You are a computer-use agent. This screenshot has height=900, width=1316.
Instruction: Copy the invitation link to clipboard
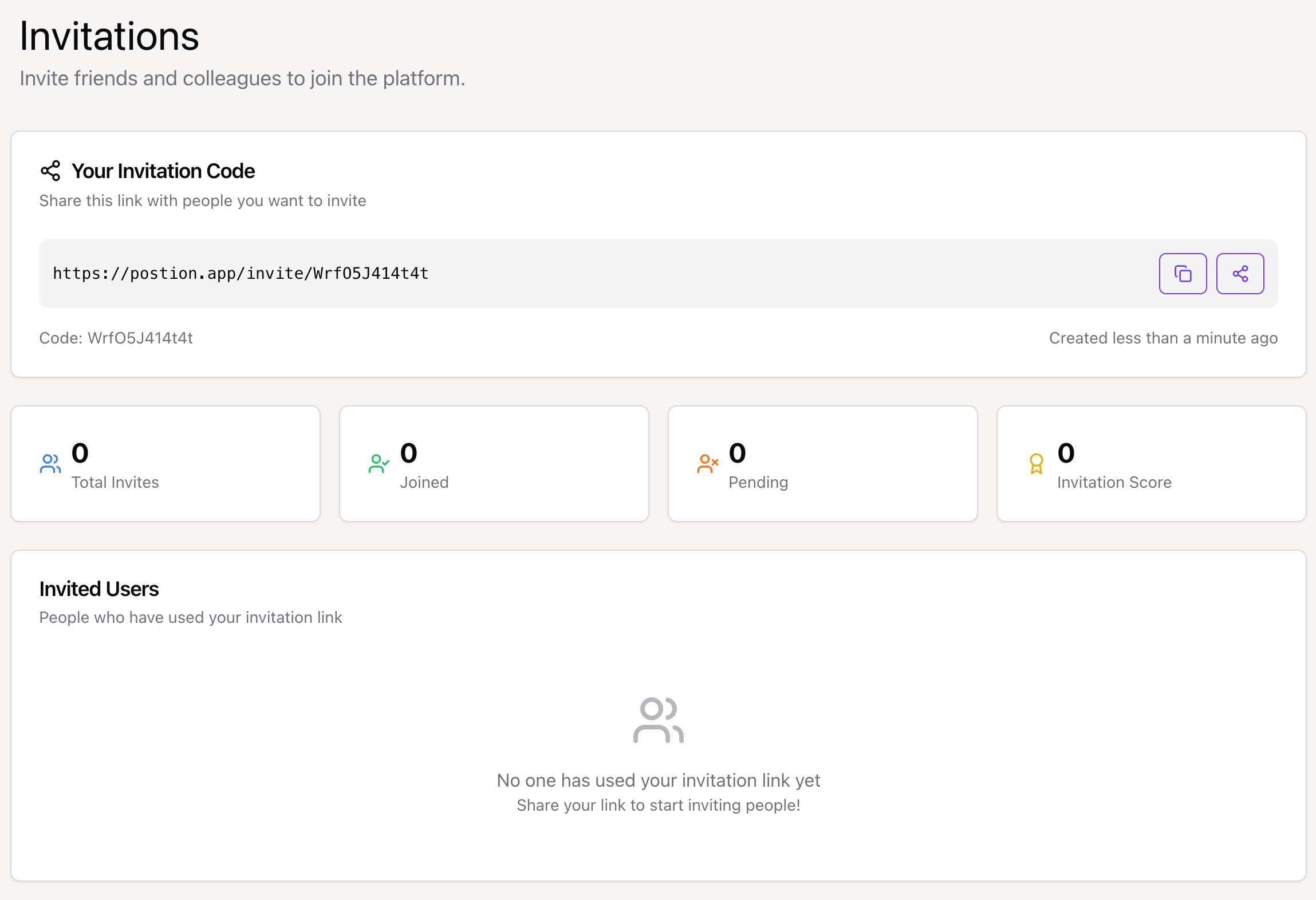(1183, 274)
